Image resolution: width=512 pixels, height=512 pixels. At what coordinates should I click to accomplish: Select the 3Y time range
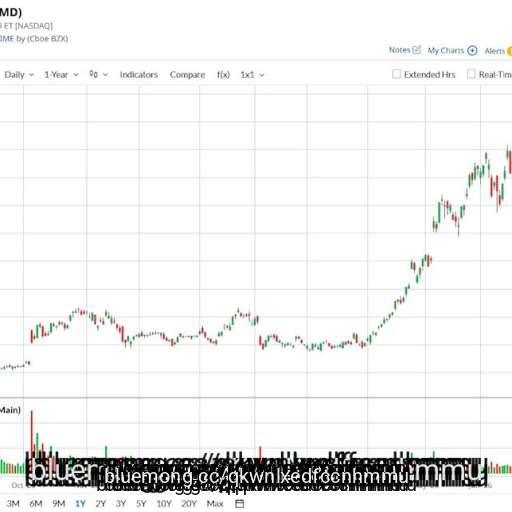coord(121,503)
